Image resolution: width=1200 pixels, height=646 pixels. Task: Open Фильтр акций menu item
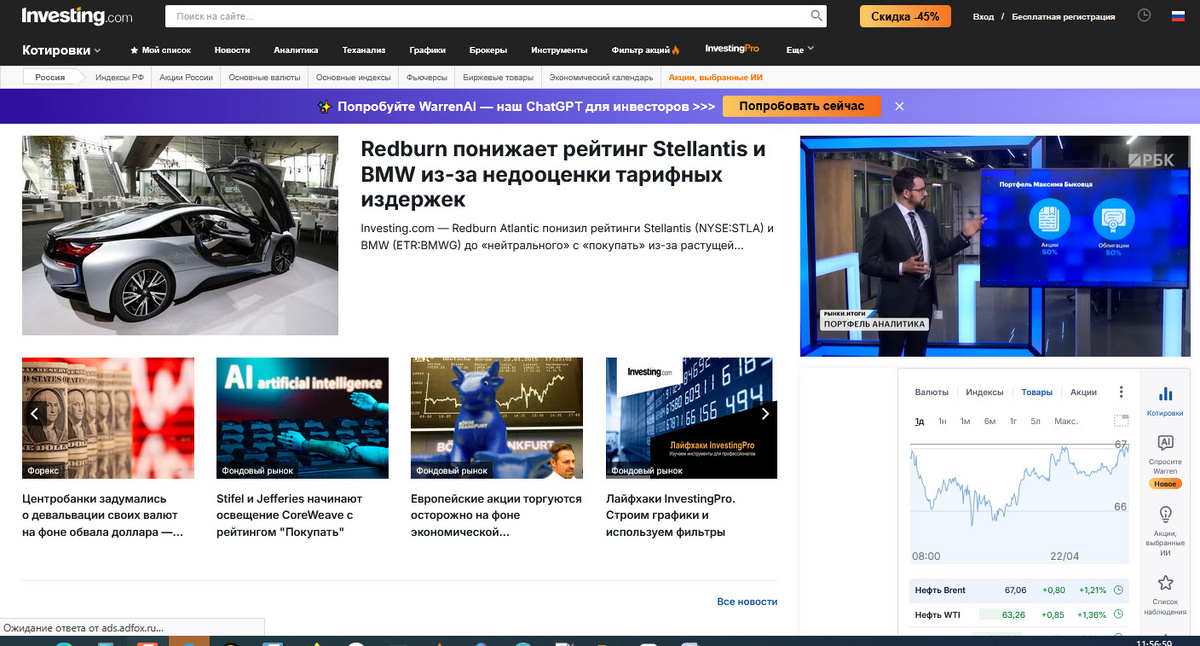click(646, 50)
